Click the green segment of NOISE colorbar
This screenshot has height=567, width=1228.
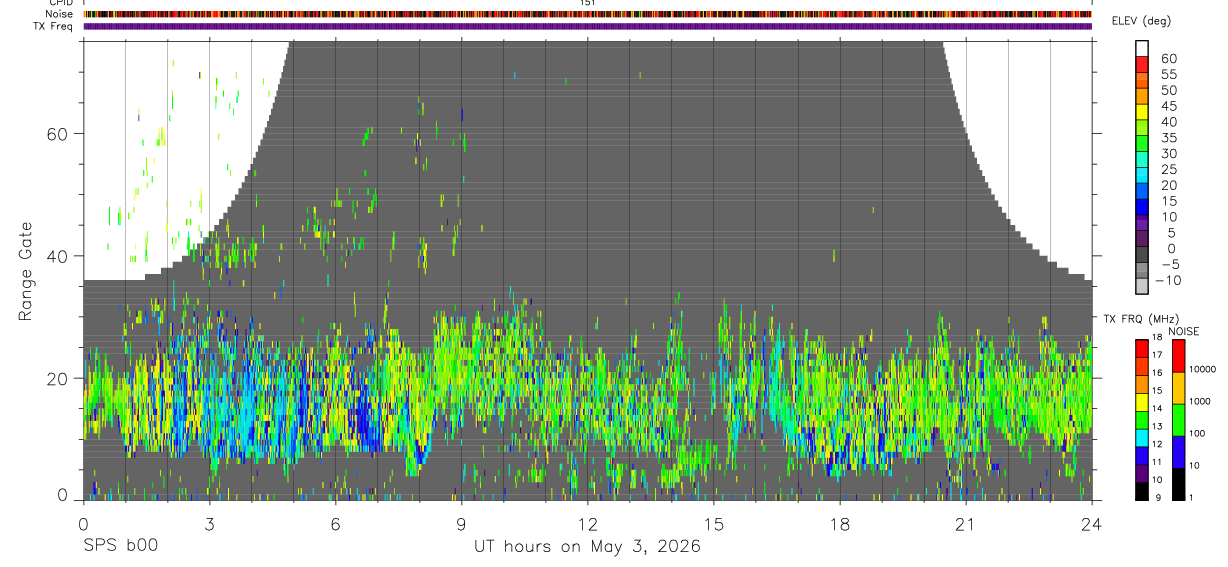coord(1179,419)
